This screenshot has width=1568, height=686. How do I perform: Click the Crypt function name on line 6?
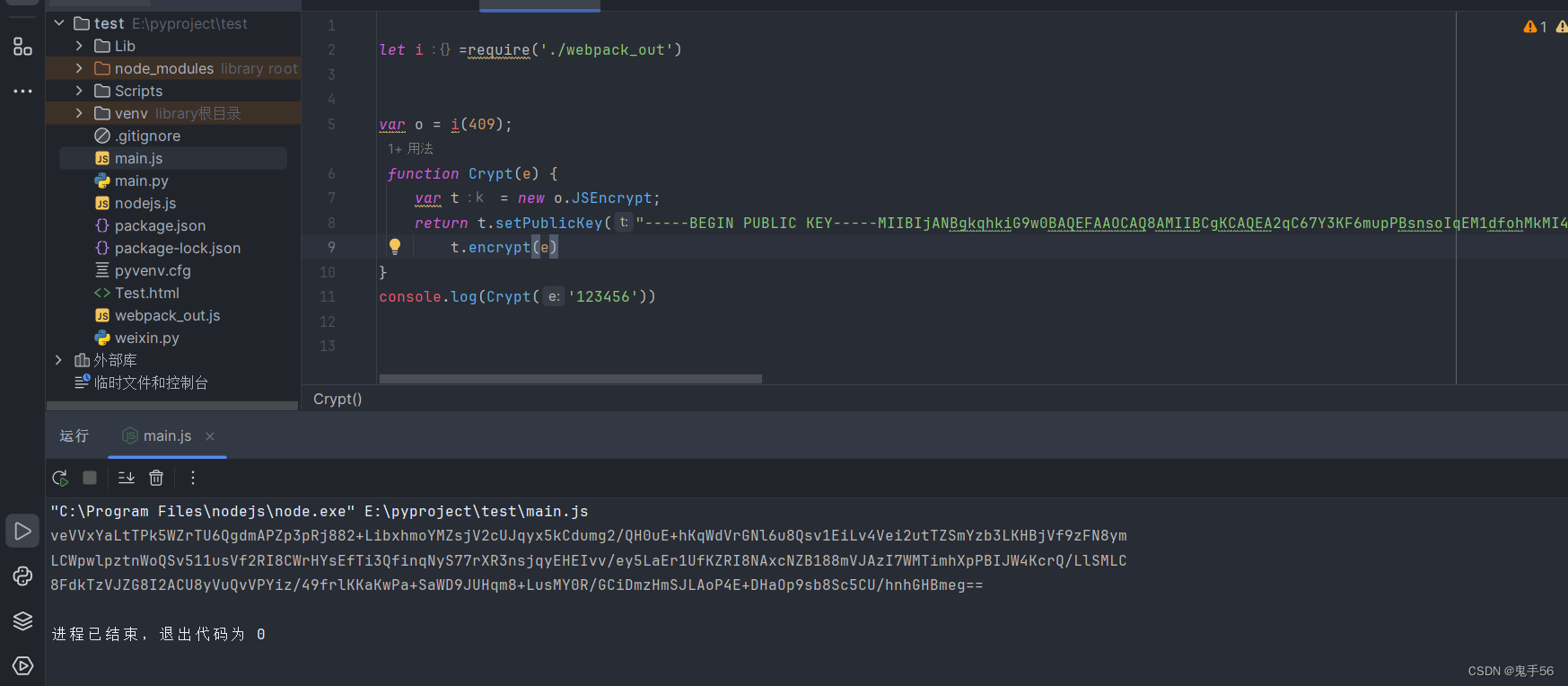490,173
